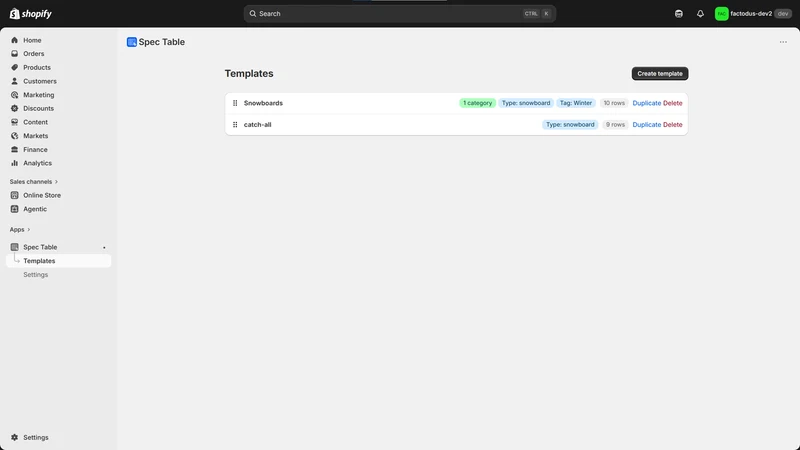
Task: Open the Finance bank icon
Action: 14,149
